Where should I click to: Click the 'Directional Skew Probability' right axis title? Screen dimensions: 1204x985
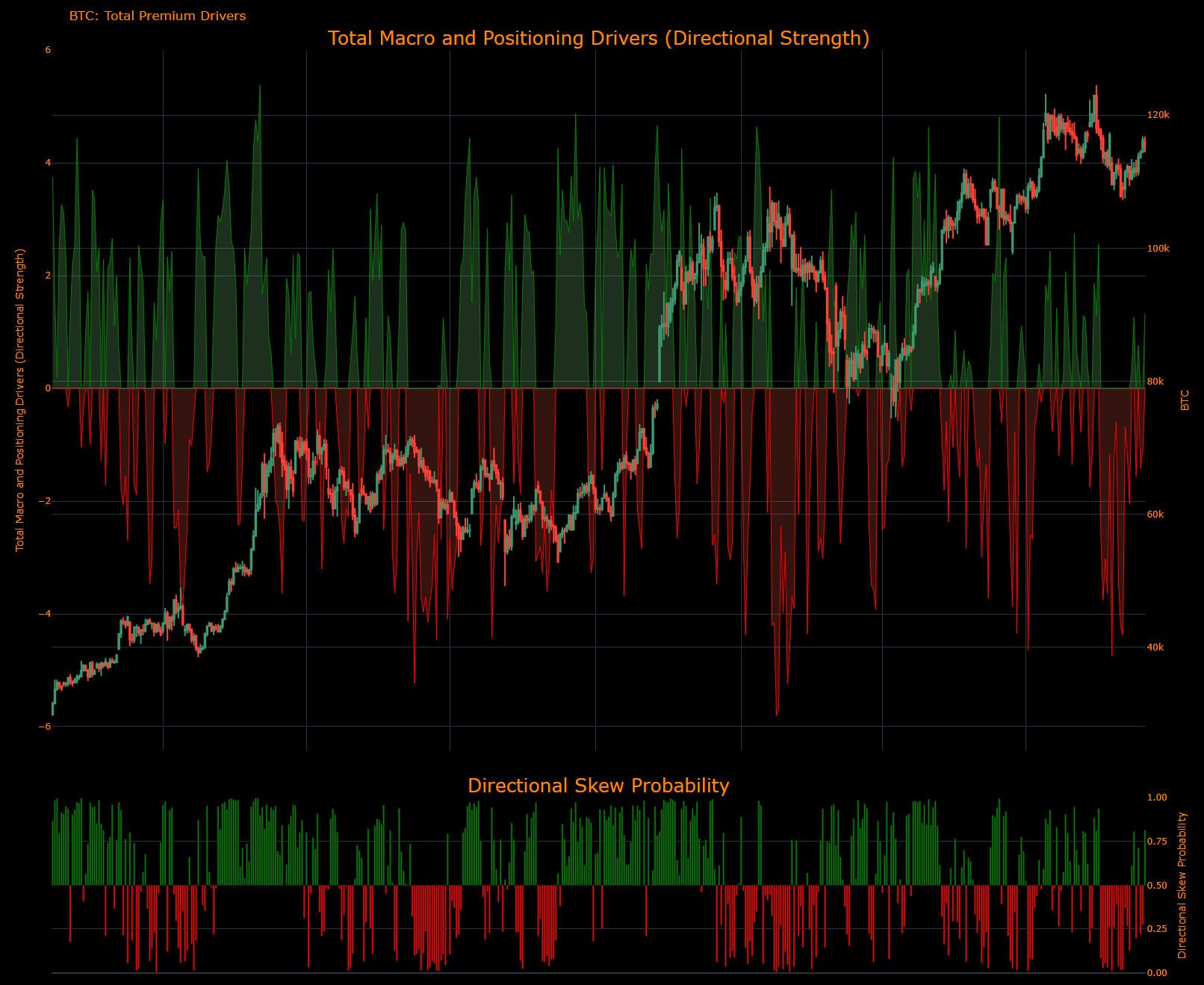[1184, 885]
